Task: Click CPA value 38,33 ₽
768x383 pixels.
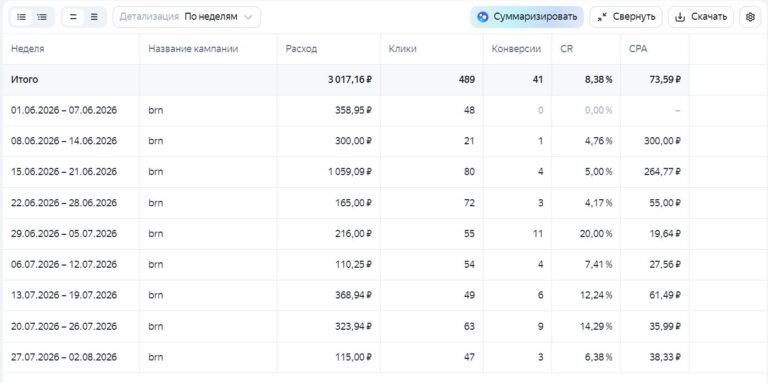Action: (665, 357)
